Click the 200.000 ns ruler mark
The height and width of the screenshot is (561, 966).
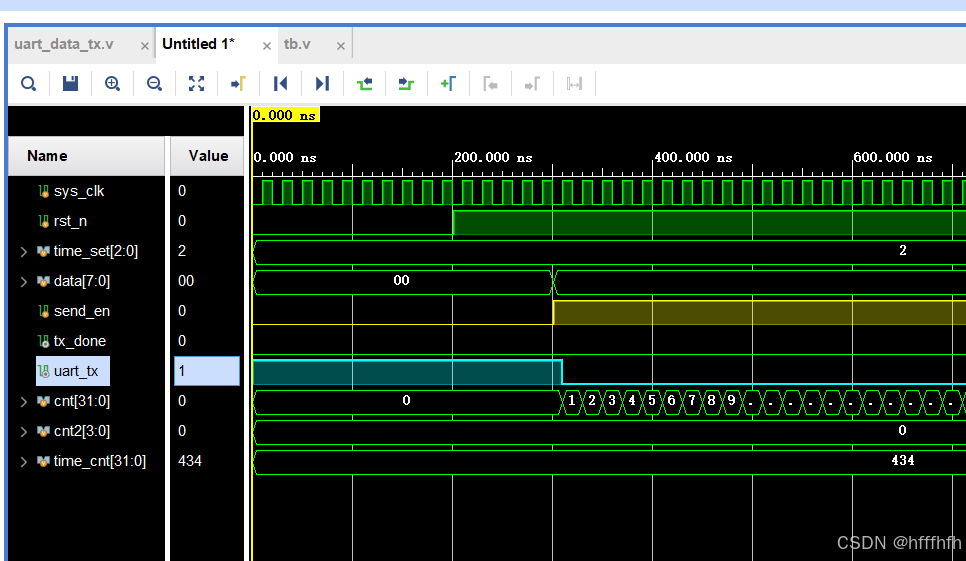tap(493, 158)
